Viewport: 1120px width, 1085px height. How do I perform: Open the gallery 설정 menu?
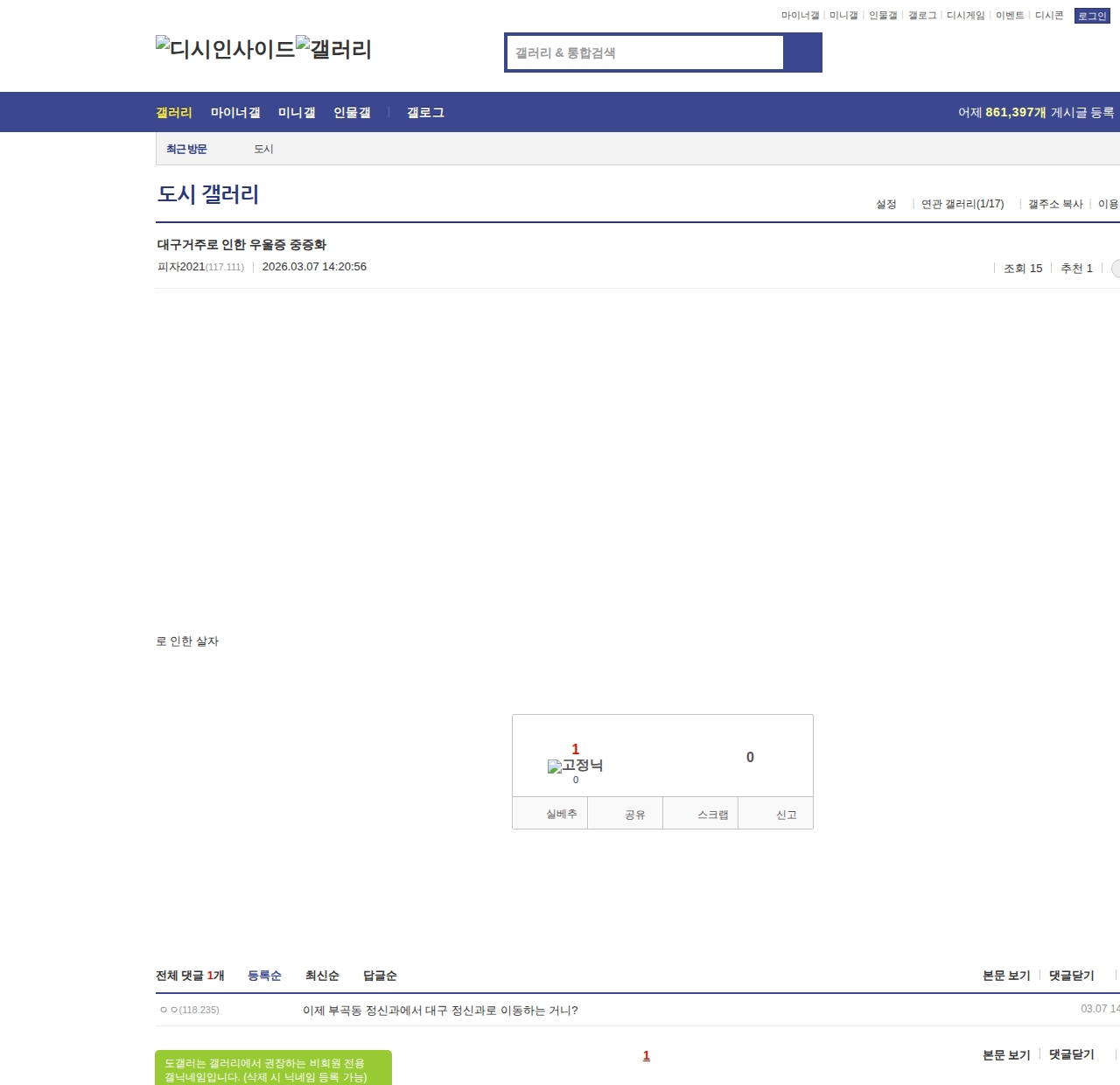(886, 204)
